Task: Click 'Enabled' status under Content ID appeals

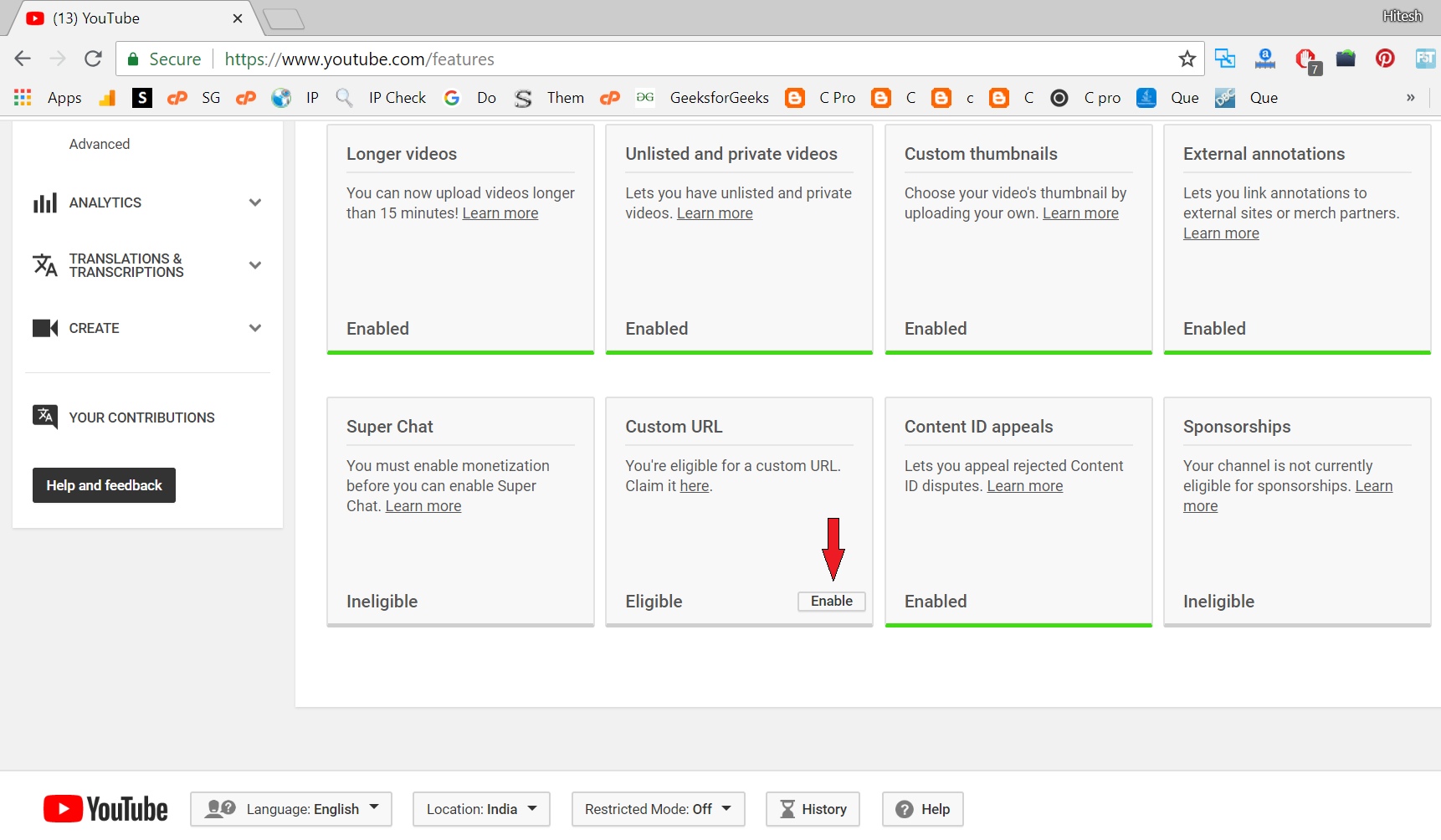Action: pyautogui.click(x=936, y=602)
